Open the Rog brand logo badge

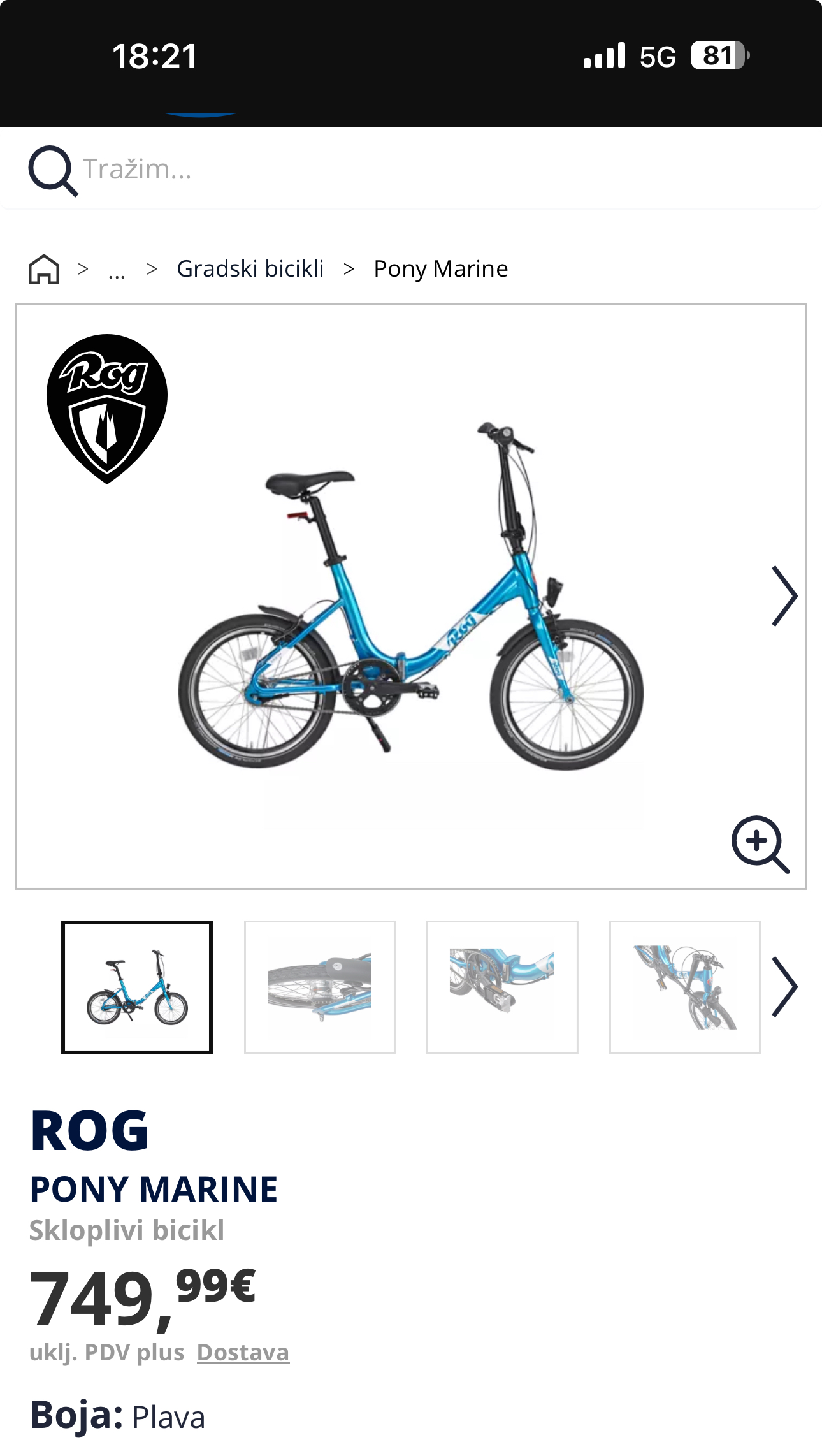tap(107, 409)
